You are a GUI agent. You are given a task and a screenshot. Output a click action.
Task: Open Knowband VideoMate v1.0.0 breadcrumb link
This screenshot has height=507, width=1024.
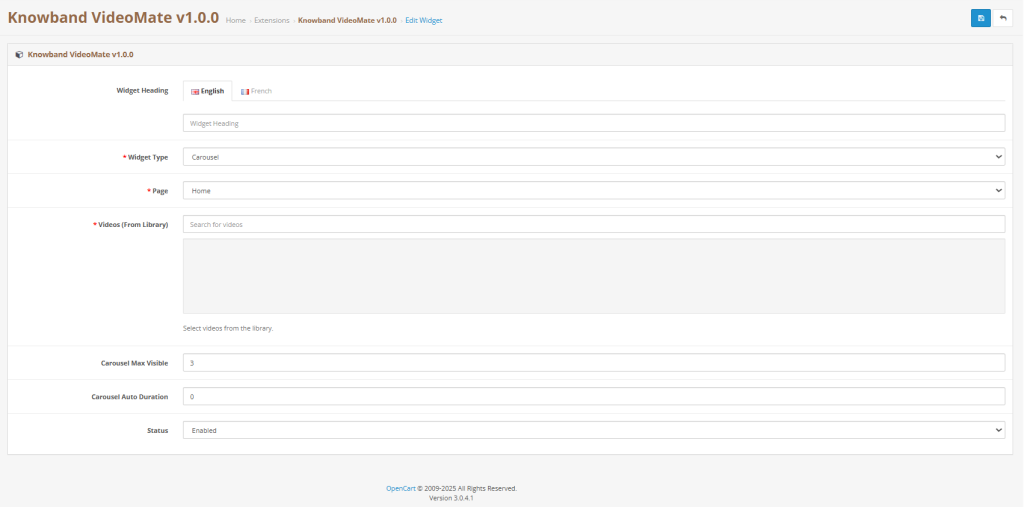tap(347, 21)
